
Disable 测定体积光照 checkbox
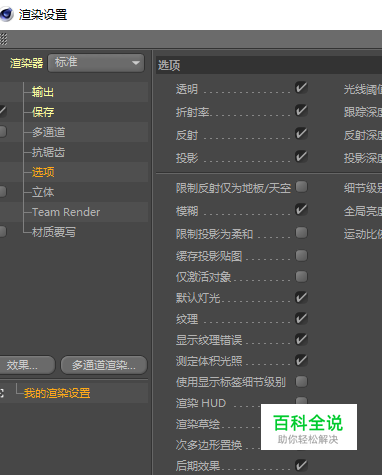pos(301,360)
